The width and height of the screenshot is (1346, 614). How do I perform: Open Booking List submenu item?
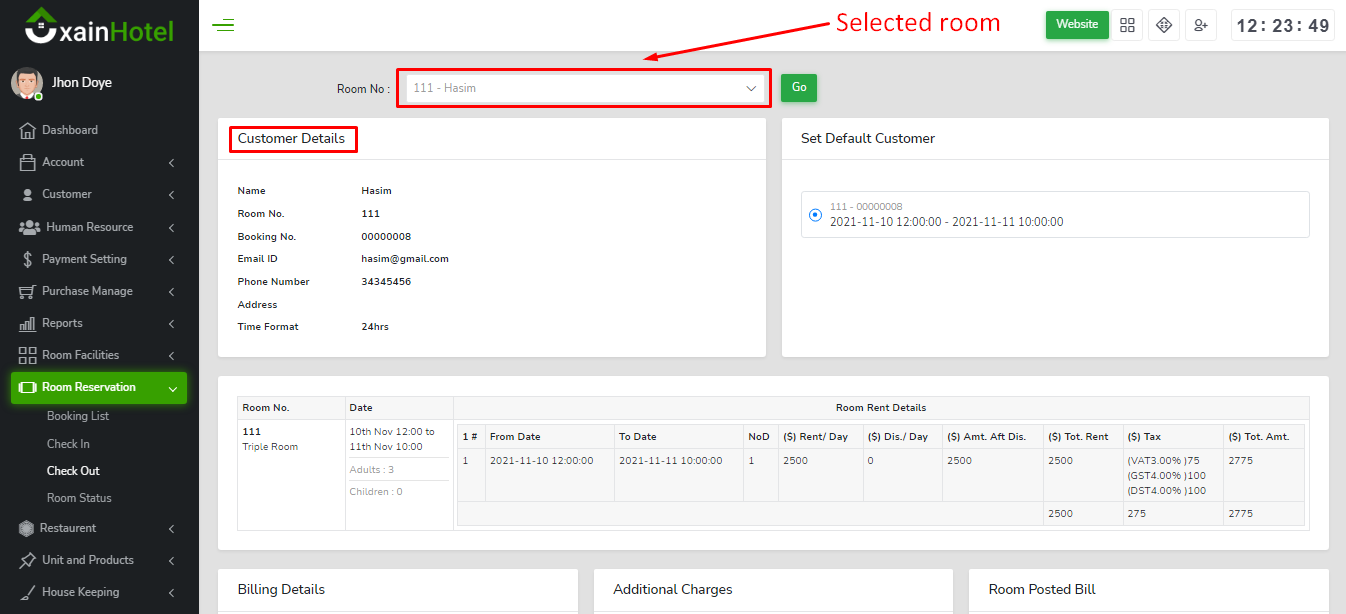coord(78,416)
